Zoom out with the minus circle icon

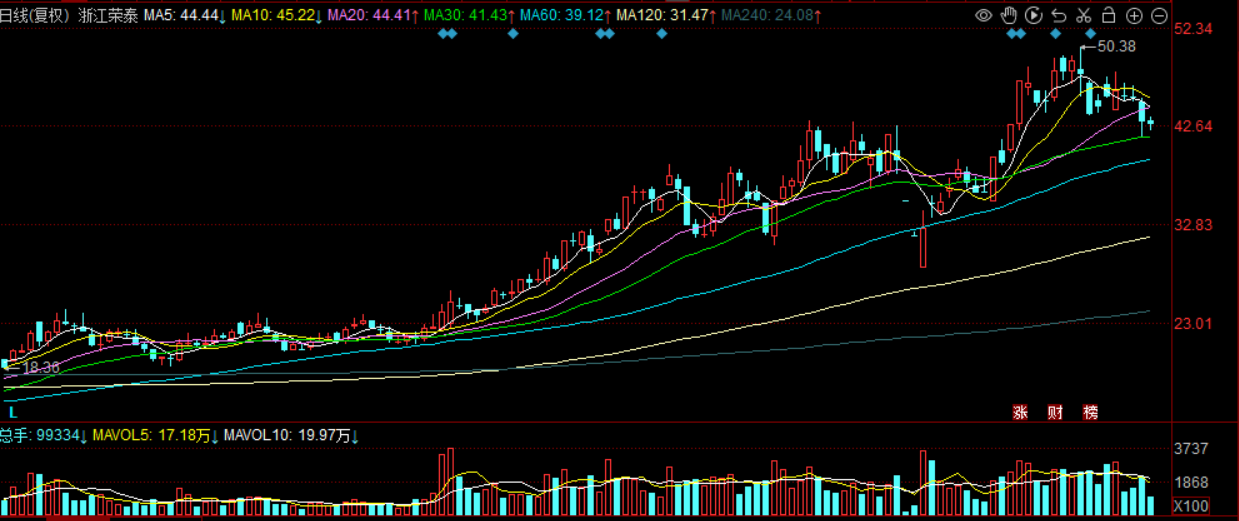click(1159, 16)
